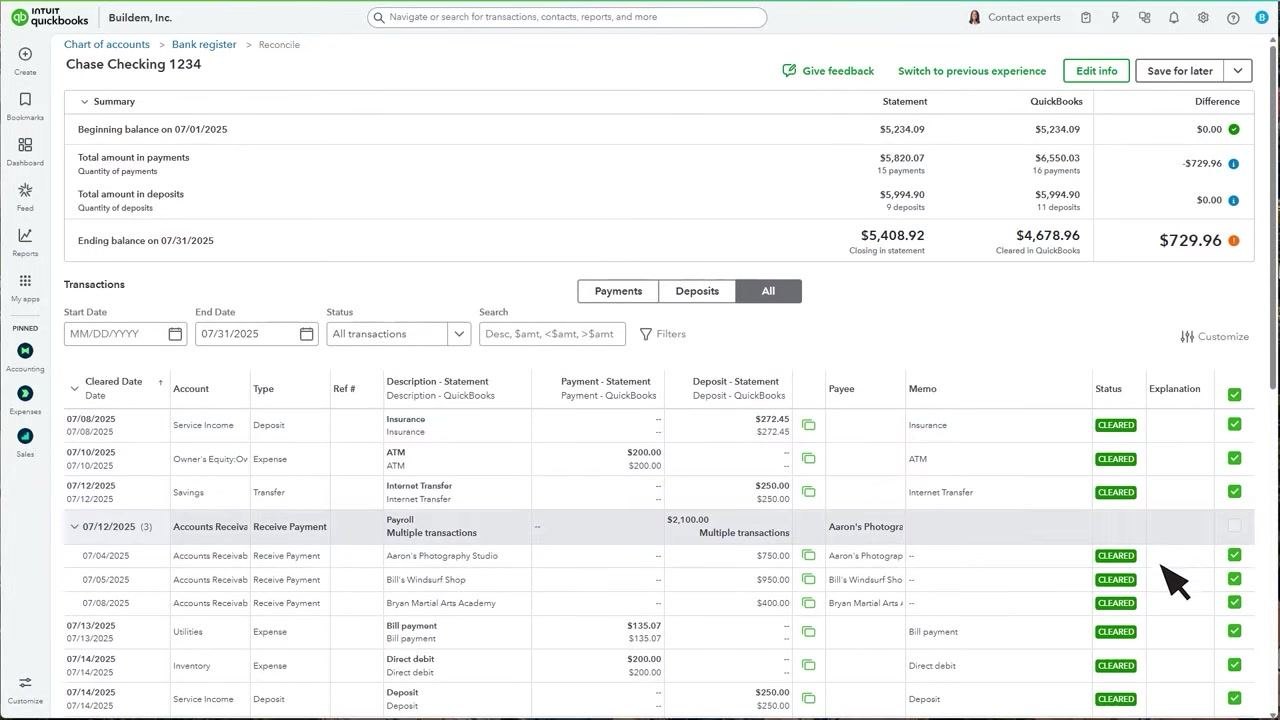Open pinned Accounting icon

point(25,351)
